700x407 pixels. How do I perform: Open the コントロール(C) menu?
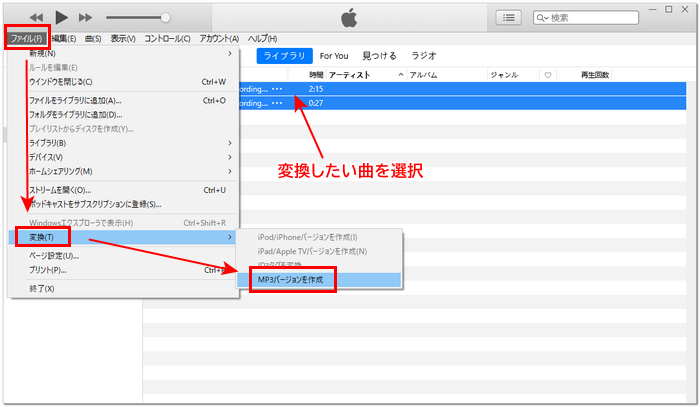tap(167, 39)
